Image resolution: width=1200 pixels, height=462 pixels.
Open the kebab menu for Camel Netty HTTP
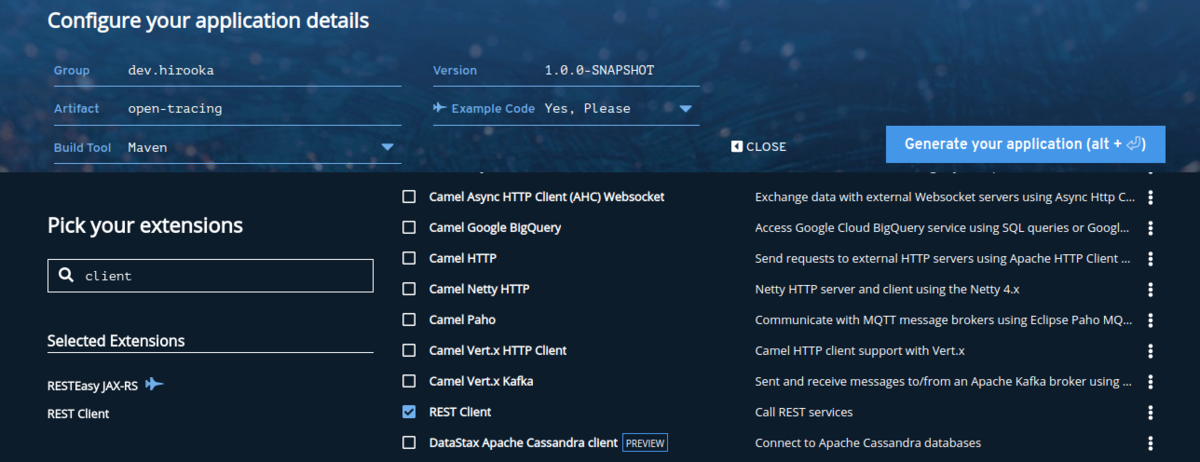[x=1151, y=289]
